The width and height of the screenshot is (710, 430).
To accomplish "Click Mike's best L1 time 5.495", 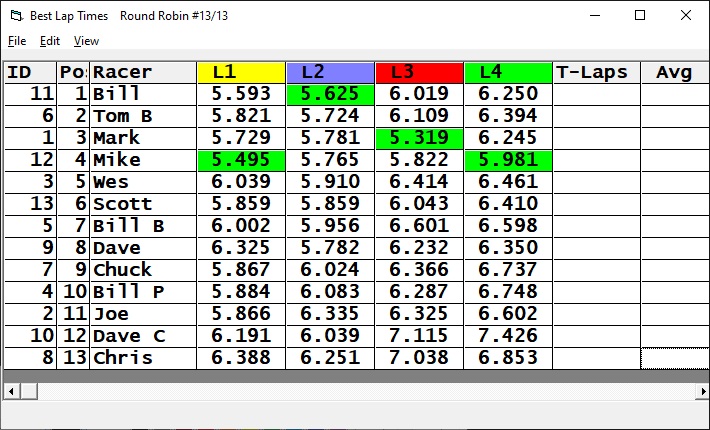I will 241,160.
